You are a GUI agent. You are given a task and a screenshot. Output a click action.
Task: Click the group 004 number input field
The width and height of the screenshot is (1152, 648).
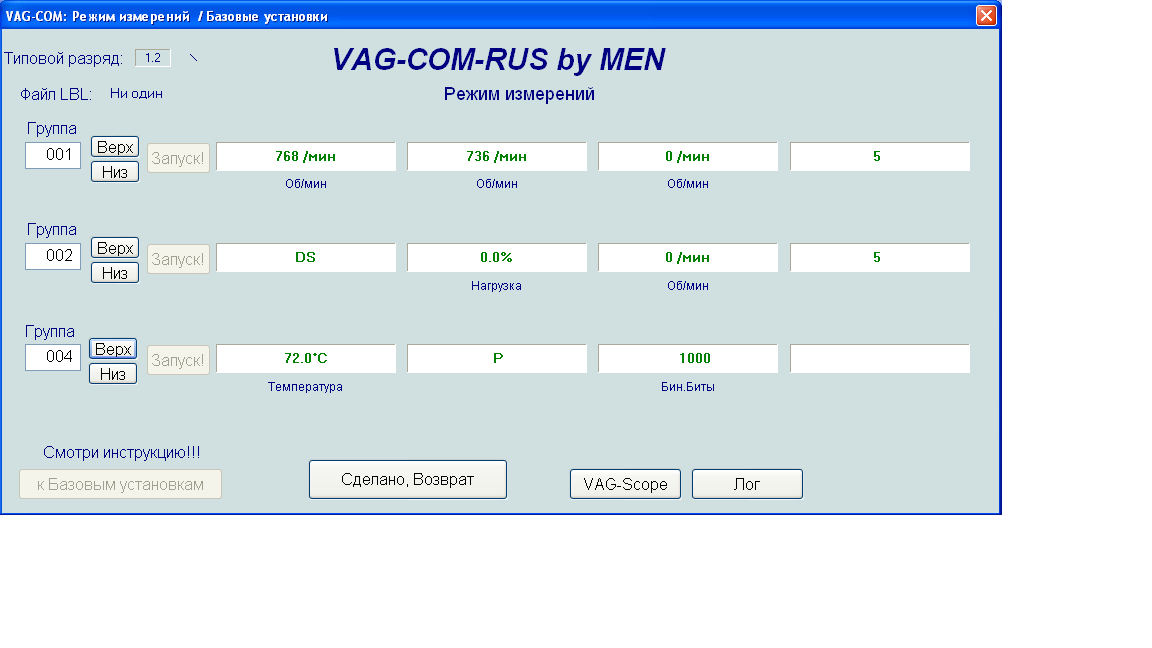(x=53, y=357)
